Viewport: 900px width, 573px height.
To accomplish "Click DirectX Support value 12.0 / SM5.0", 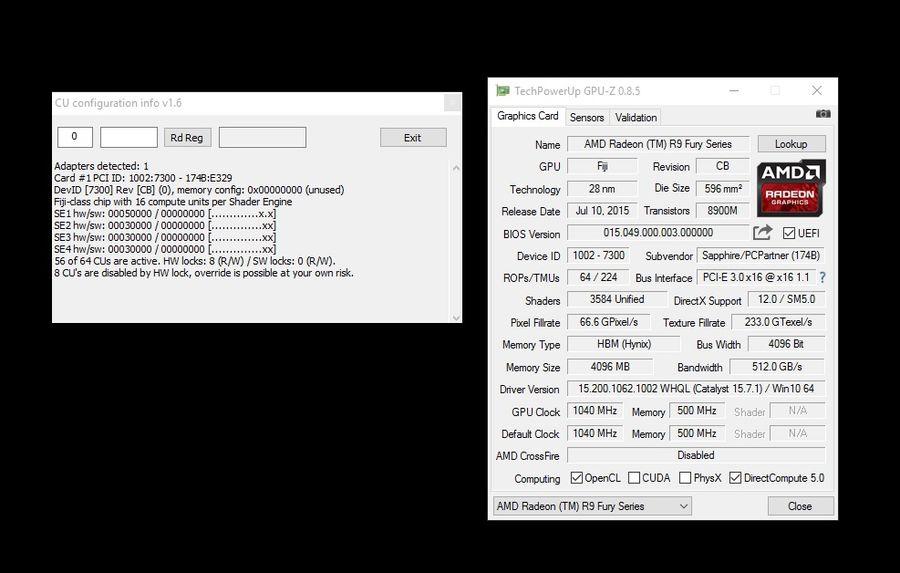I will tap(786, 299).
